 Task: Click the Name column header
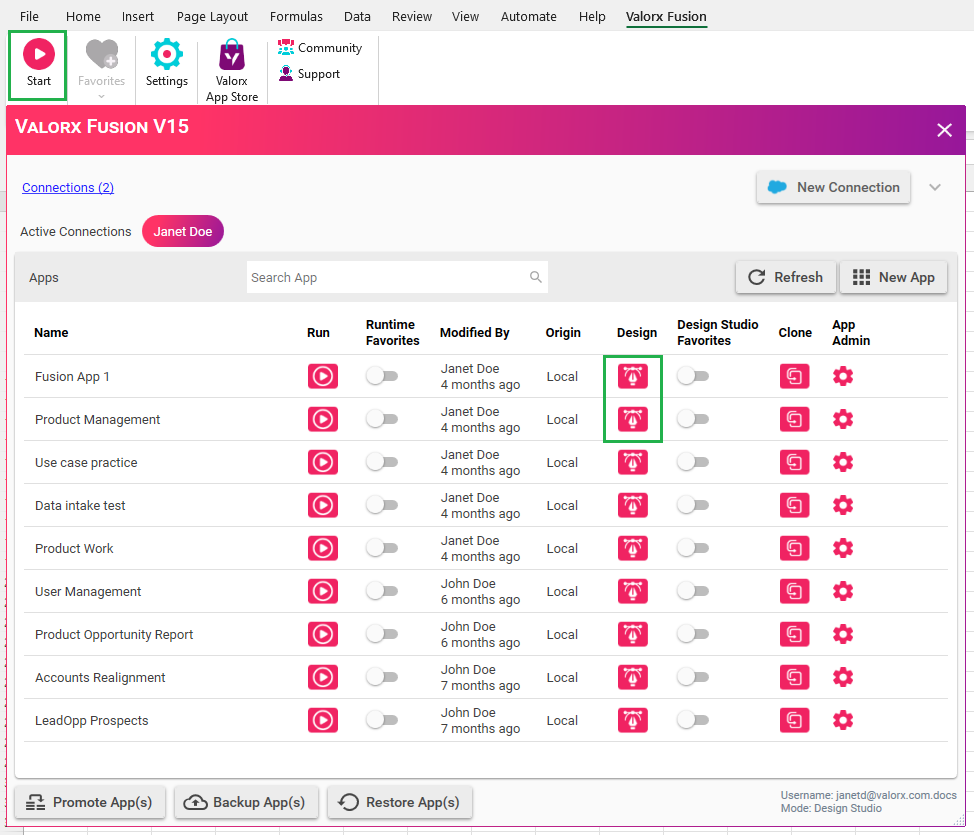[x=51, y=332]
